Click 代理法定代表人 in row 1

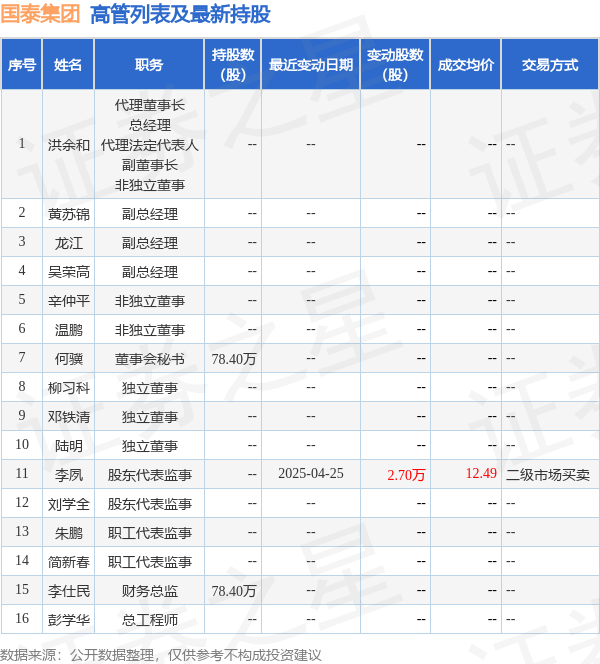coord(149,145)
